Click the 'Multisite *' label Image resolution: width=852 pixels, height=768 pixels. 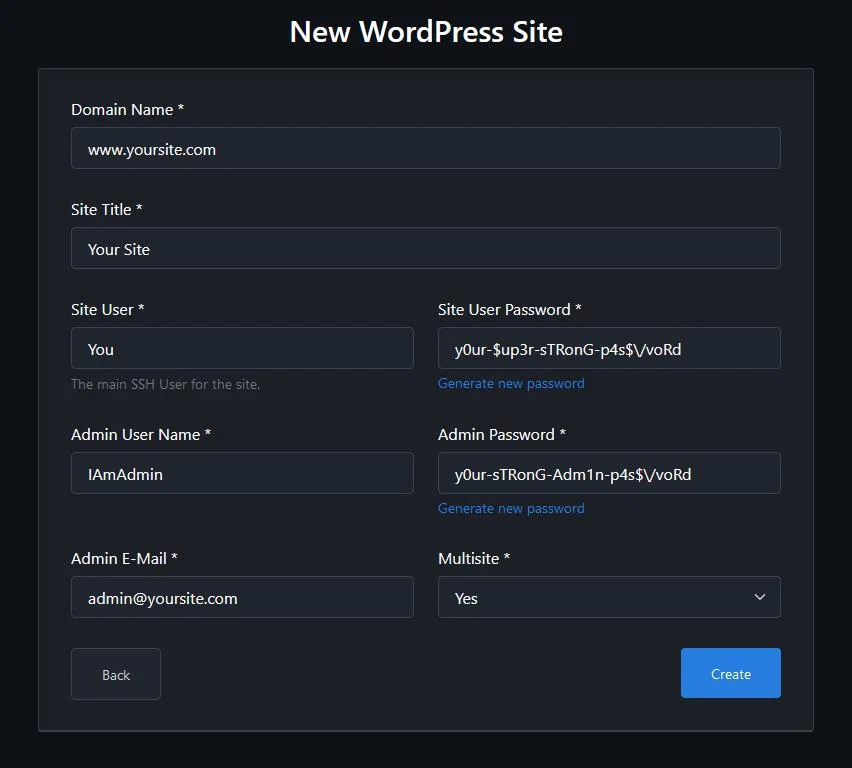[x=474, y=558]
